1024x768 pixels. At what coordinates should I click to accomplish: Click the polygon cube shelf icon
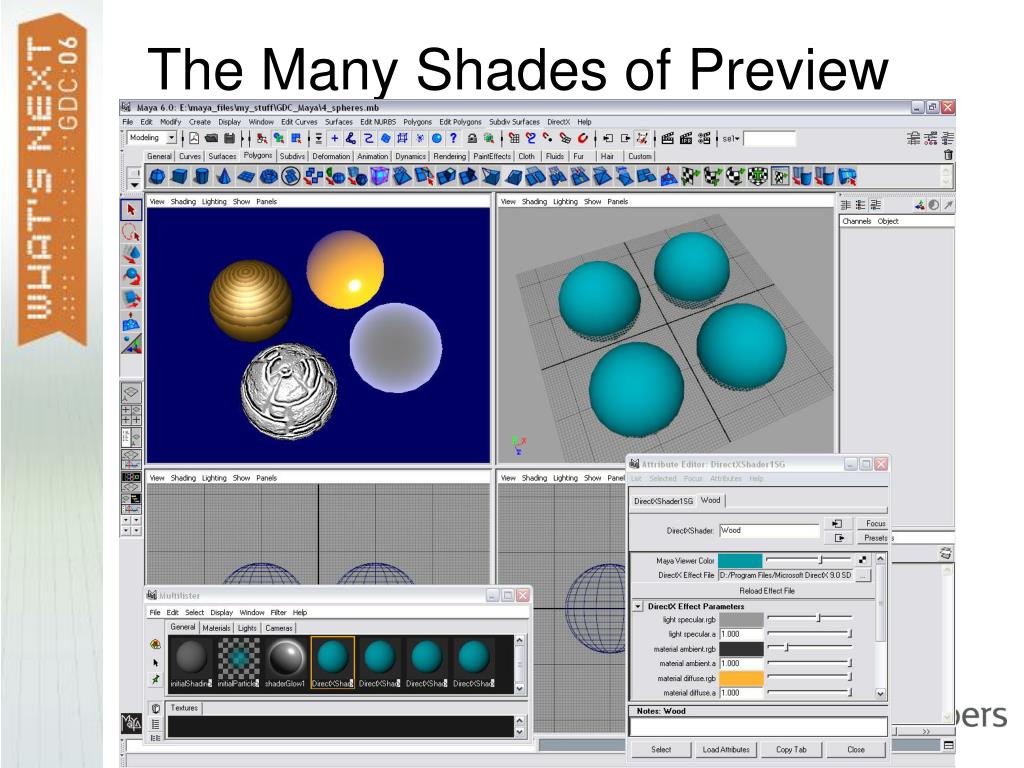pyautogui.click(x=180, y=176)
